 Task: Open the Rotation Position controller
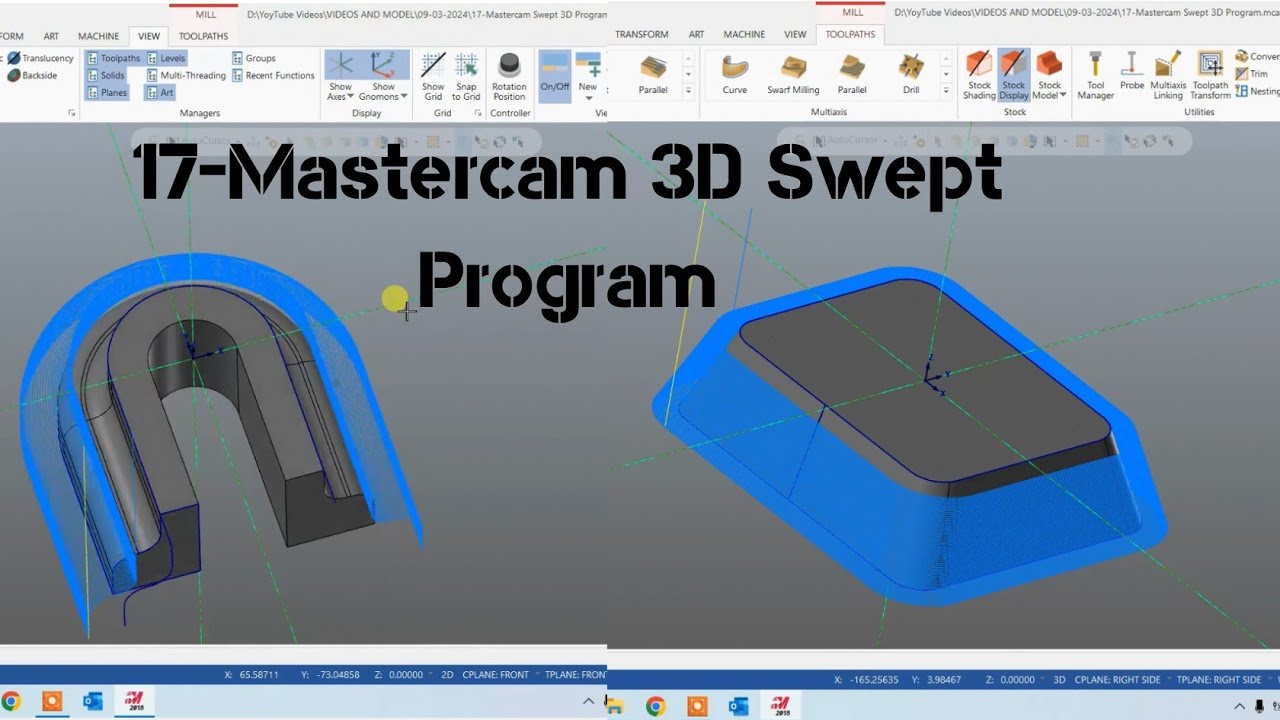pyautogui.click(x=509, y=76)
